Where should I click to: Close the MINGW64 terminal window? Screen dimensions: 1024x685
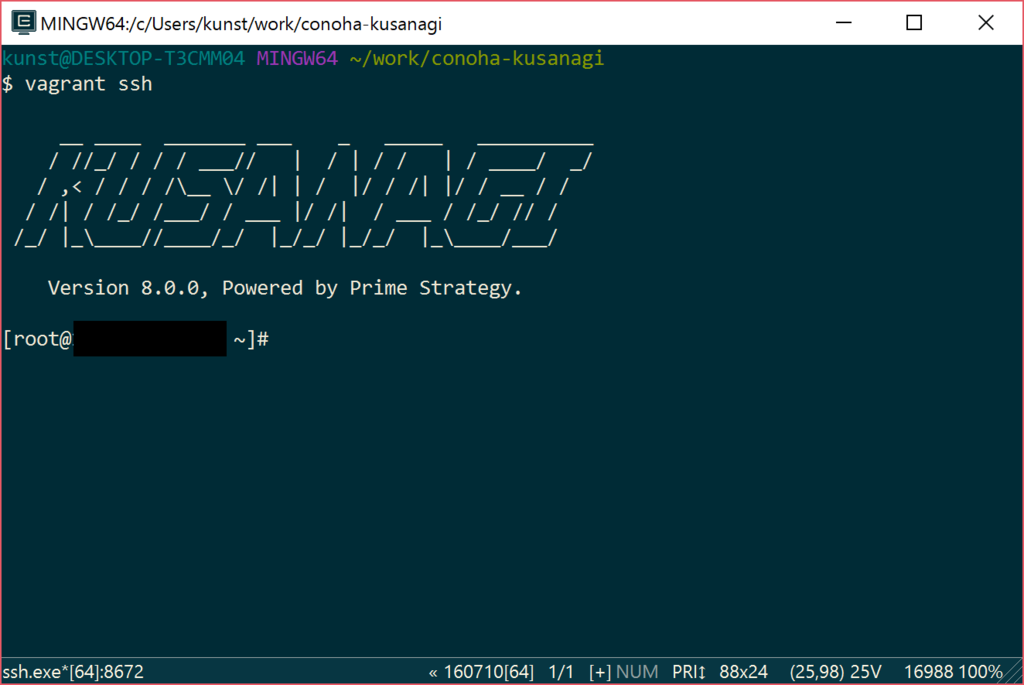tap(986, 23)
